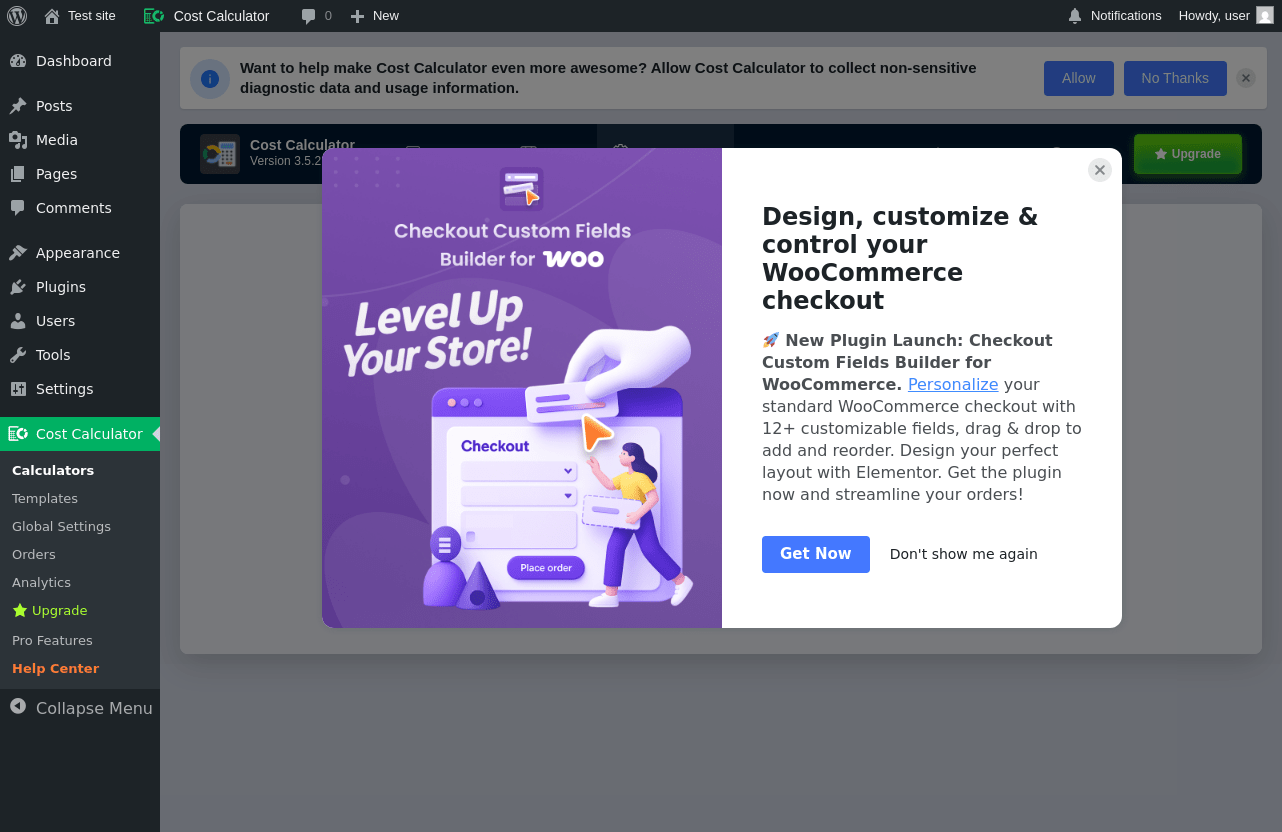
Task: Open Media library menu
Action: point(80,140)
